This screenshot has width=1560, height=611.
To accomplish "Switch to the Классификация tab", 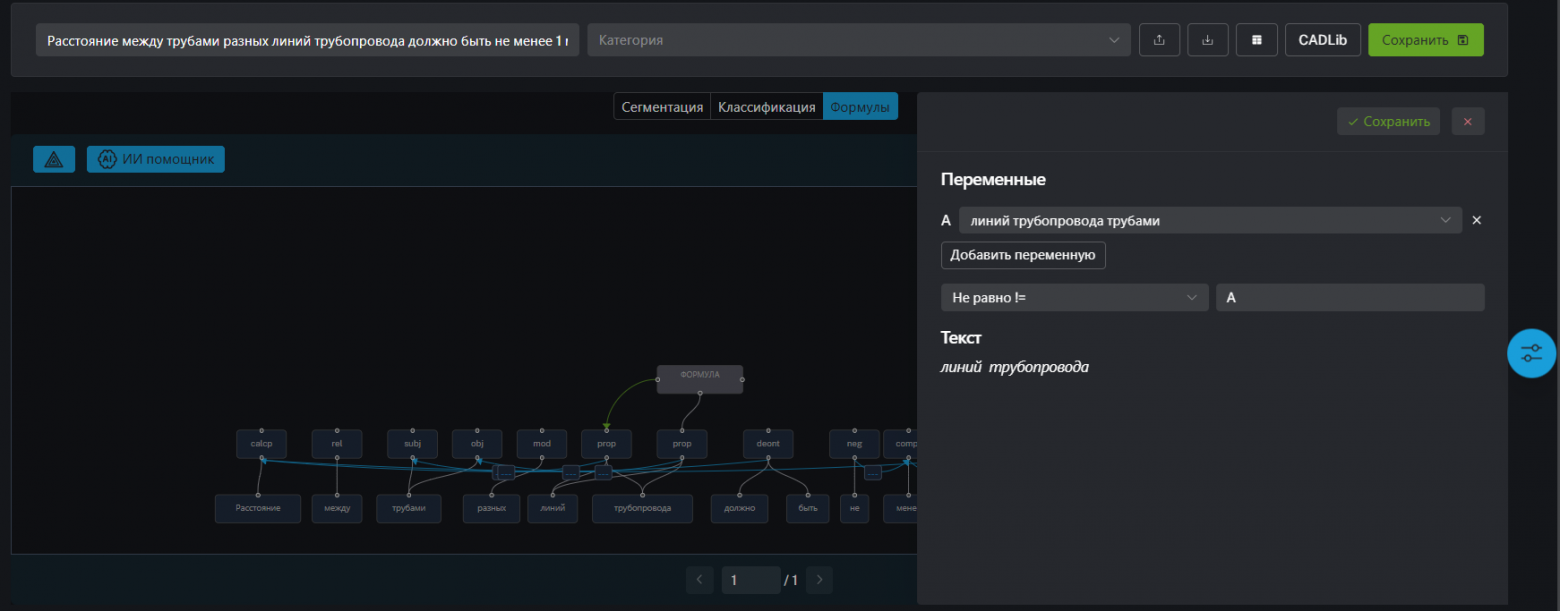I will pos(767,107).
